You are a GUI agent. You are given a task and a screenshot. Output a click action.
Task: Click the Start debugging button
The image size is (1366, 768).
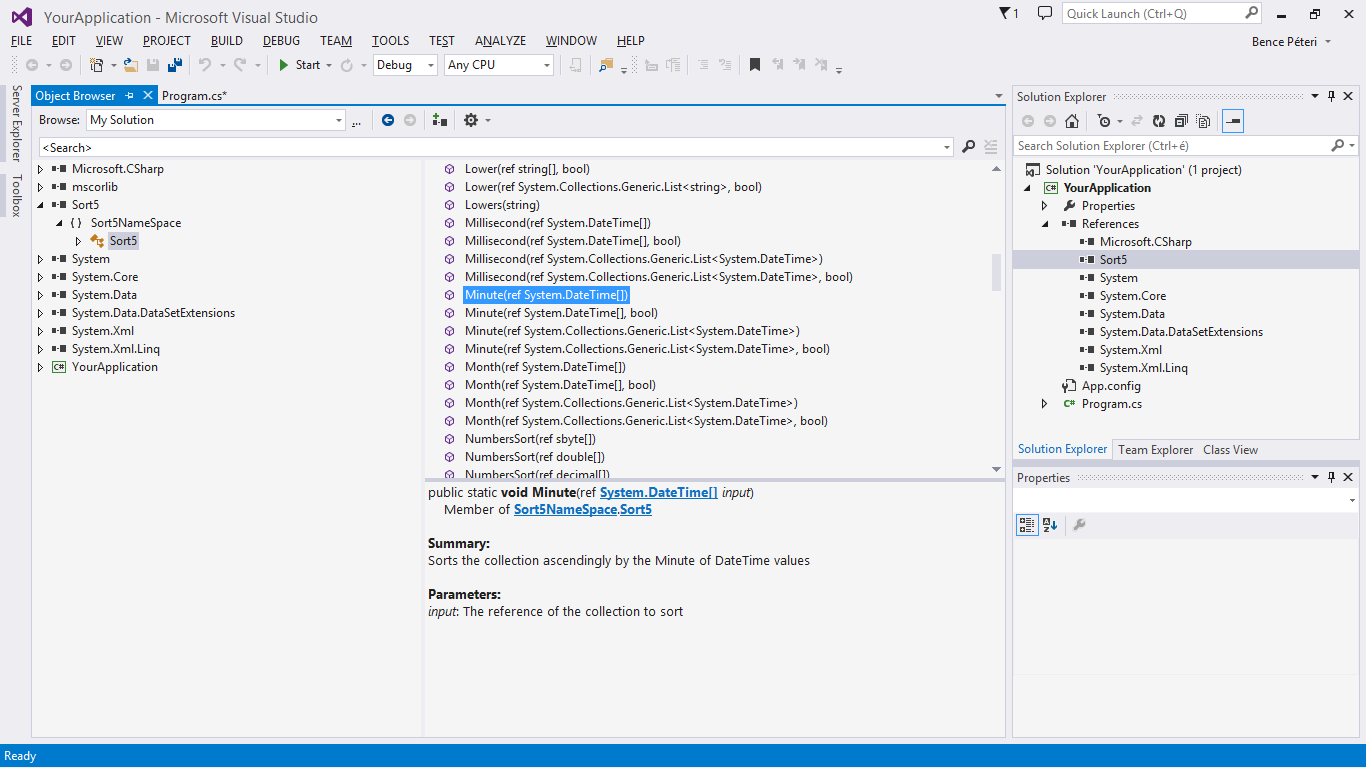(x=299, y=65)
